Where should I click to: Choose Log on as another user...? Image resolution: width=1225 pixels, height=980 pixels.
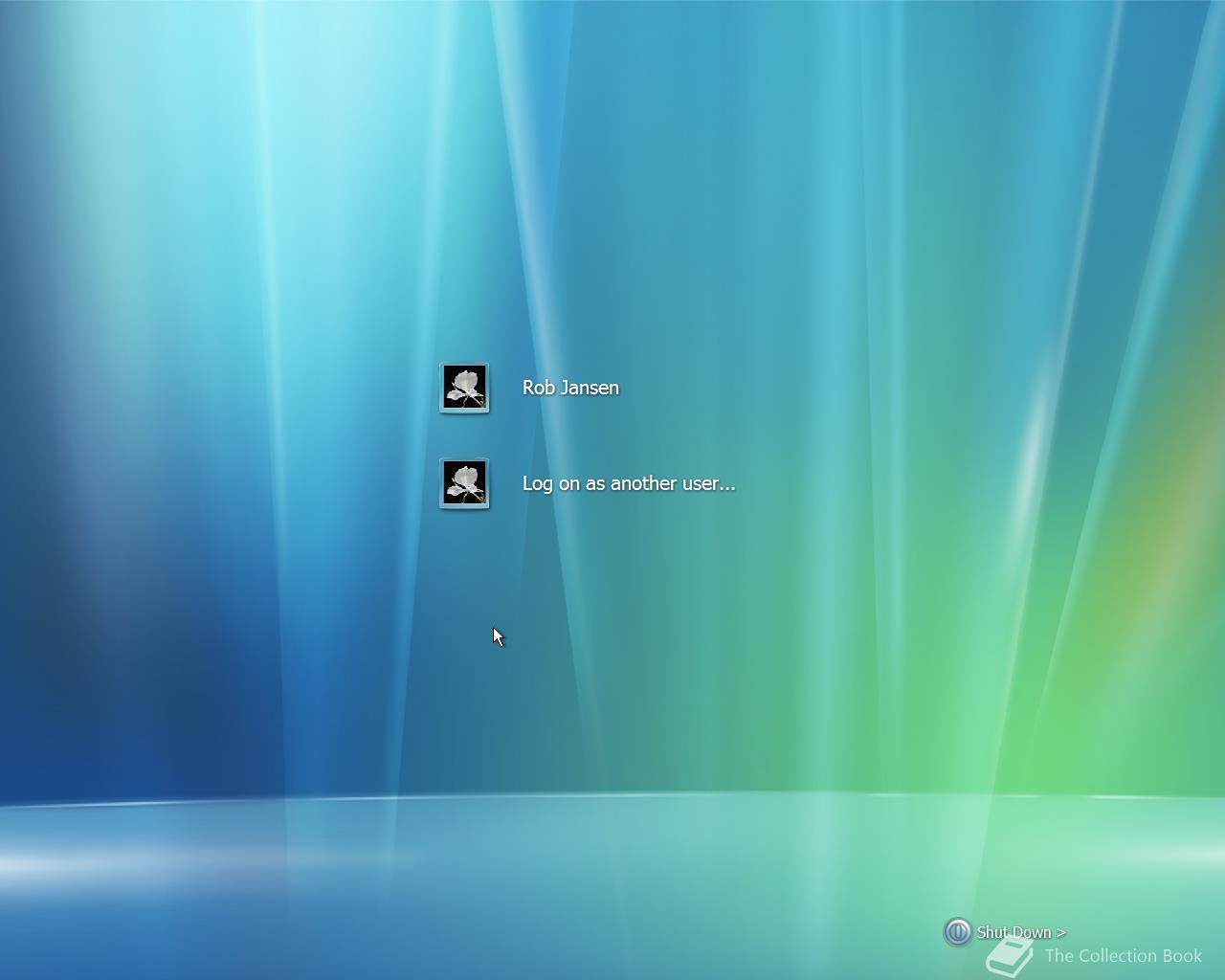pos(629,483)
